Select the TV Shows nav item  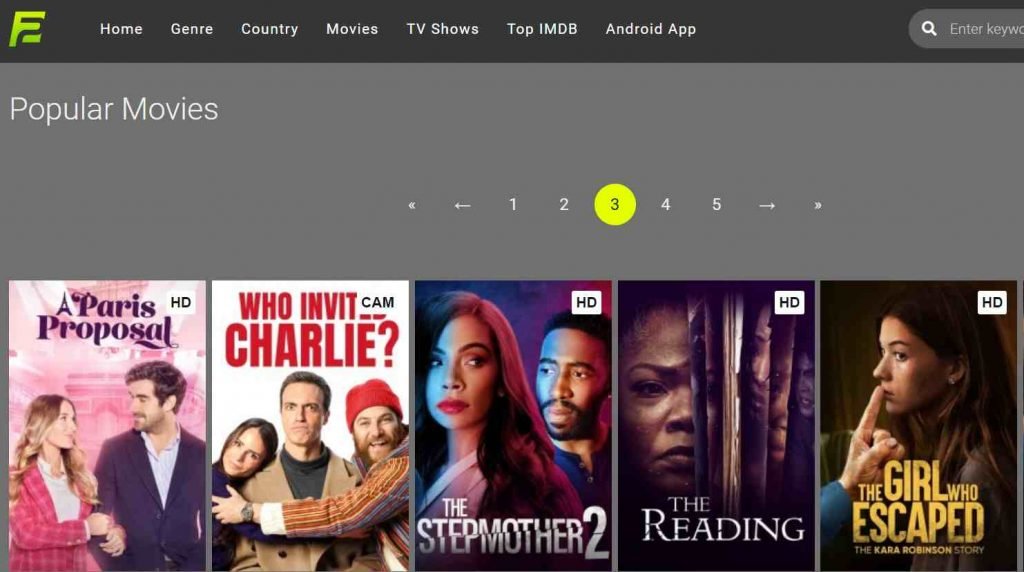point(443,29)
